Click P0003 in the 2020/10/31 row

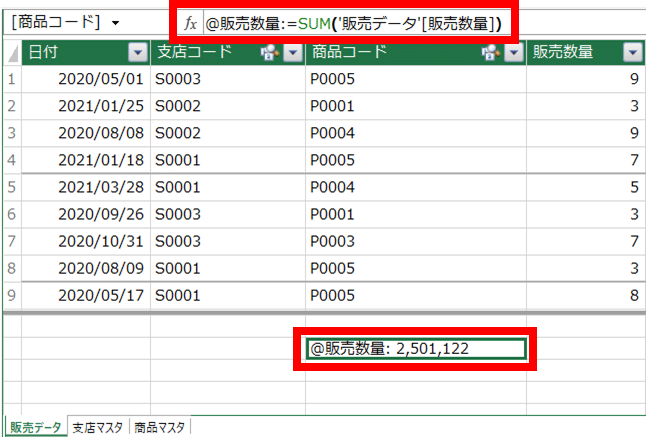[416, 241]
